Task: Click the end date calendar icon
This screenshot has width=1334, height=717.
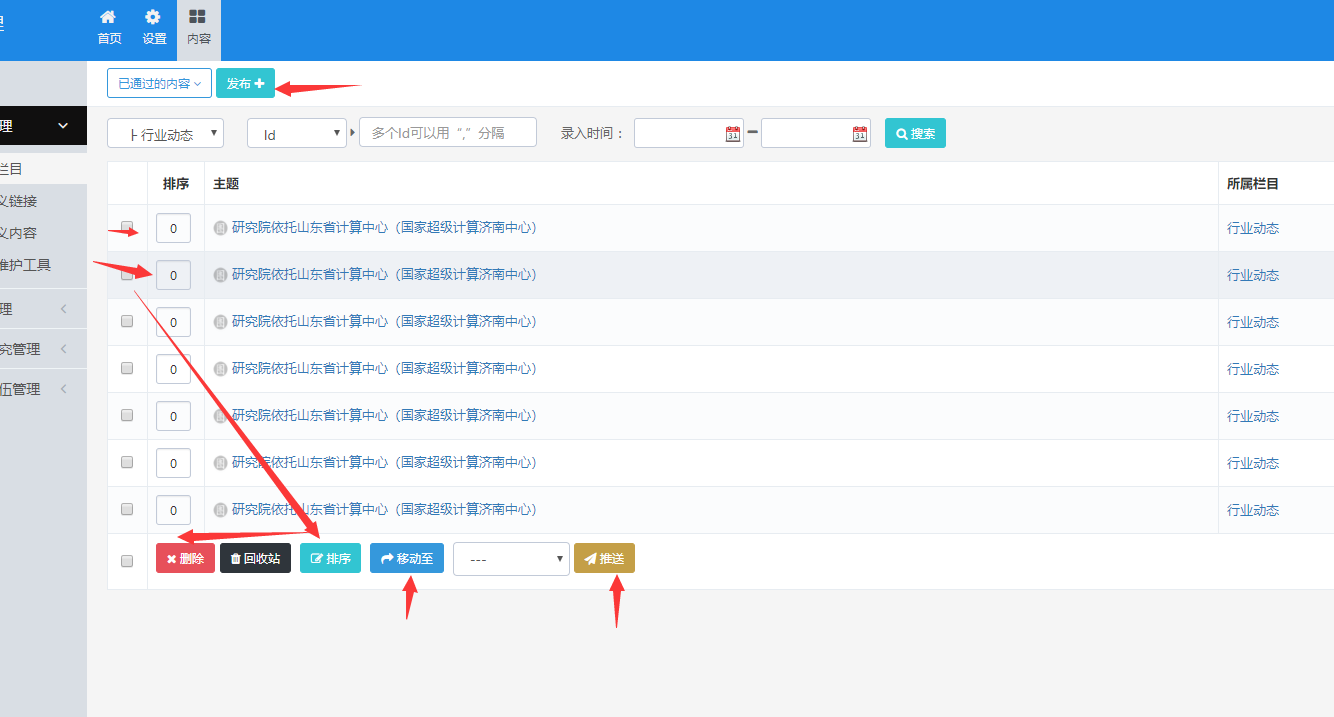Action: 860,134
